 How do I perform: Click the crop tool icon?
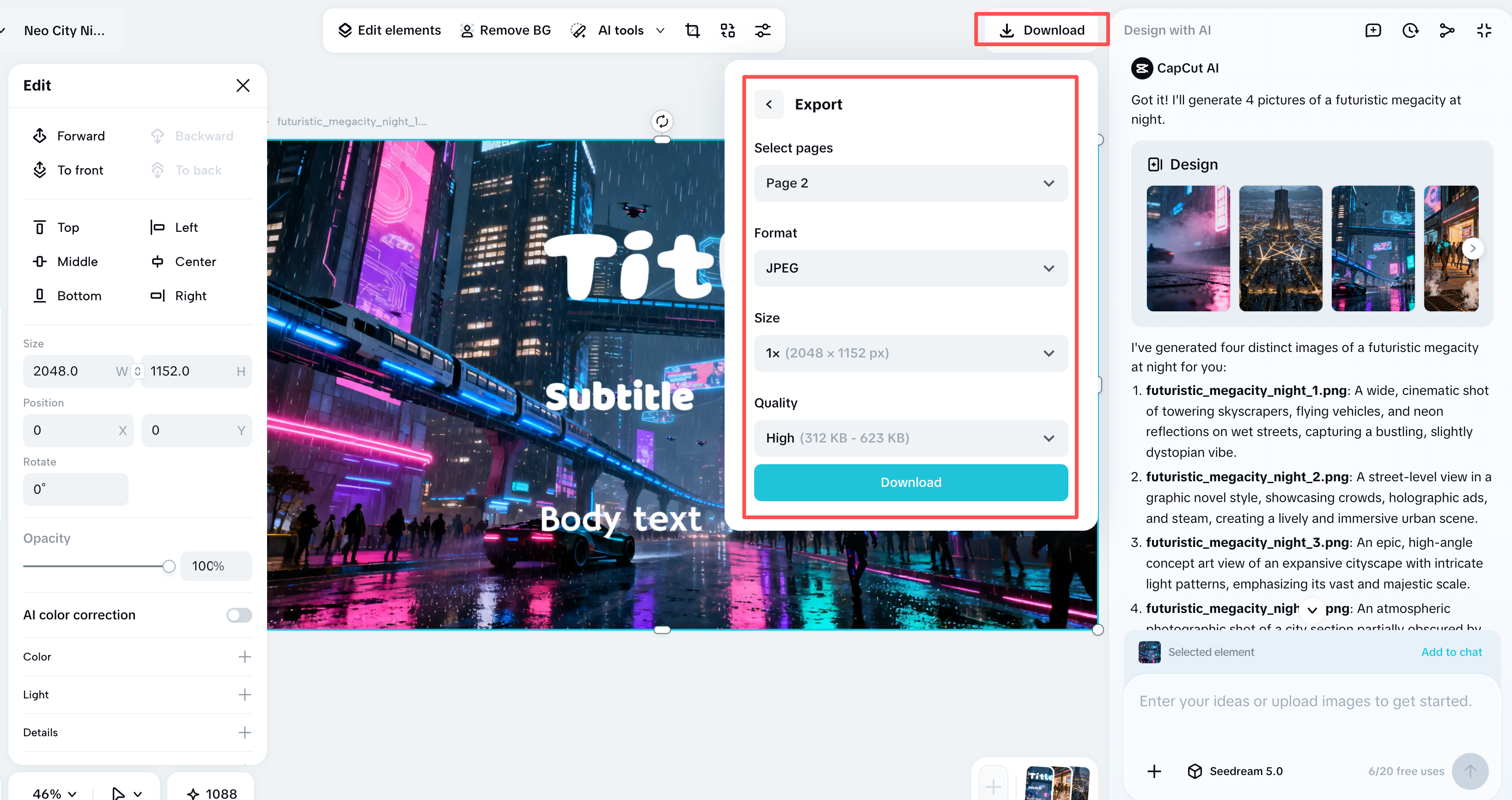click(x=693, y=30)
